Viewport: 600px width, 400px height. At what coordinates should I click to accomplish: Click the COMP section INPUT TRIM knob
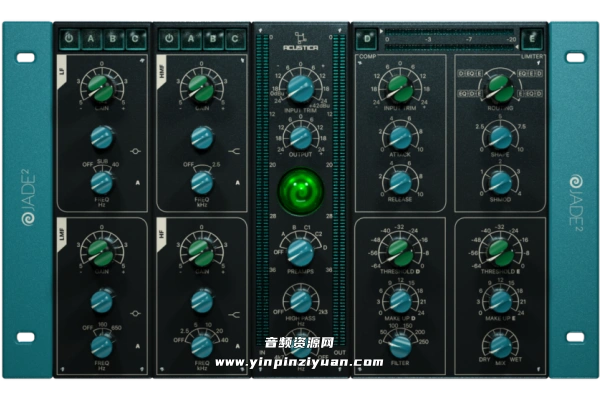[x=400, y=89]
